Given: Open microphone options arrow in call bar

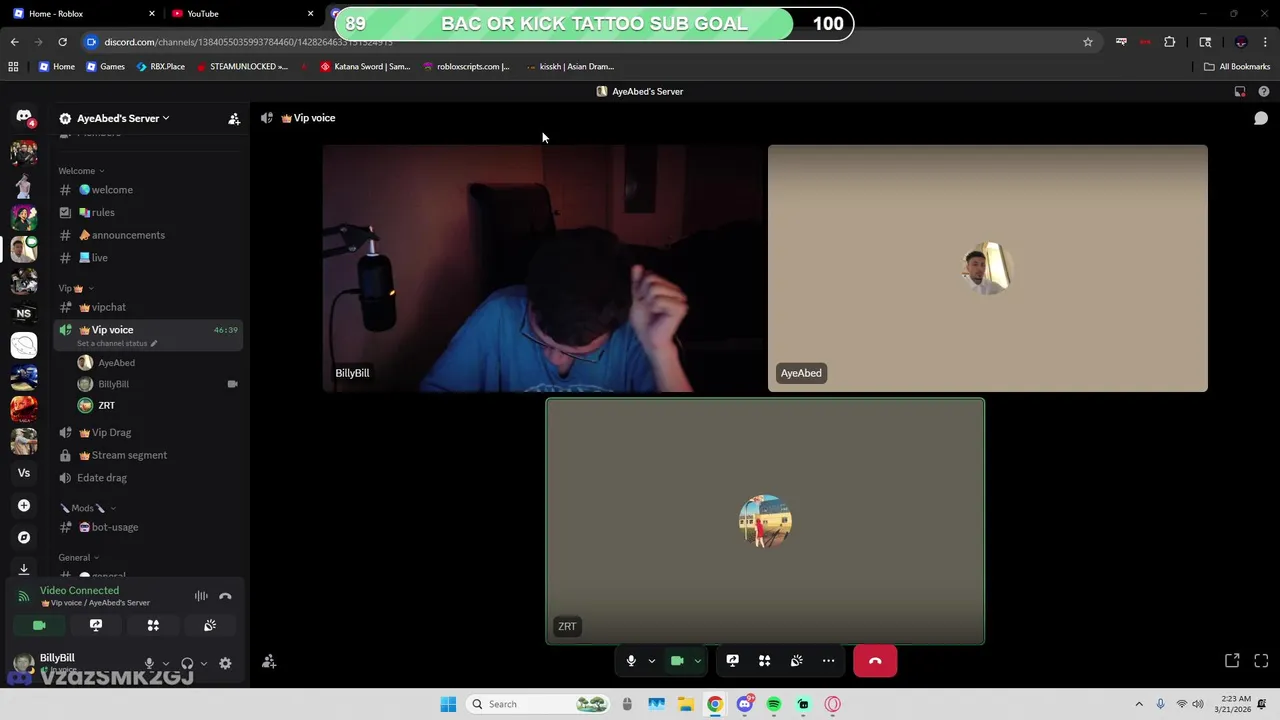Looking at the screenshot, I should 651,661.
